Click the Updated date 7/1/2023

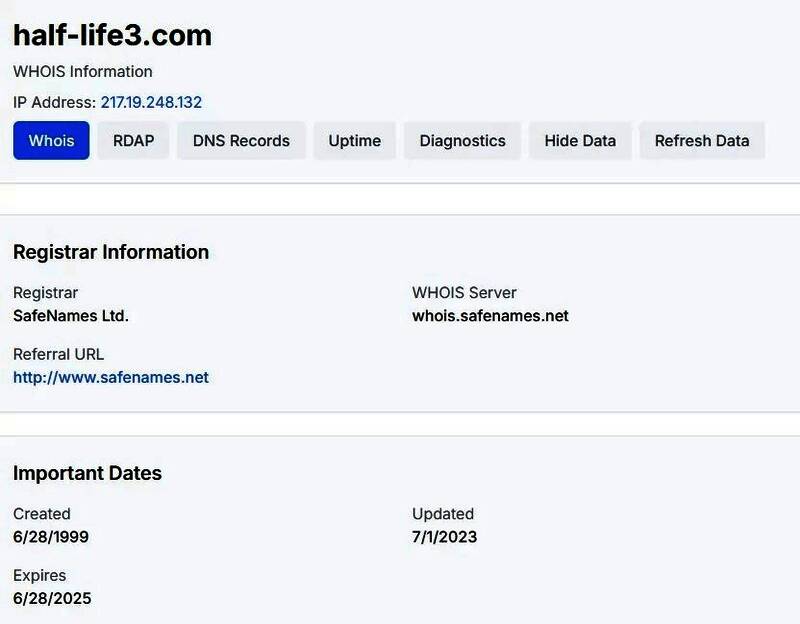click(444, 537)
